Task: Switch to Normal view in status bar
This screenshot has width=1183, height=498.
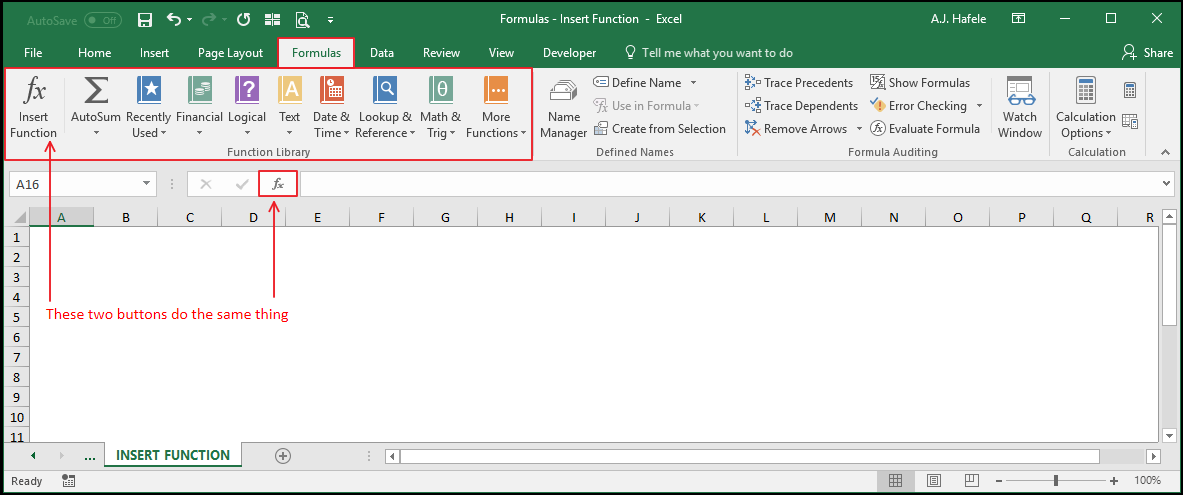Action: [896, 481]
